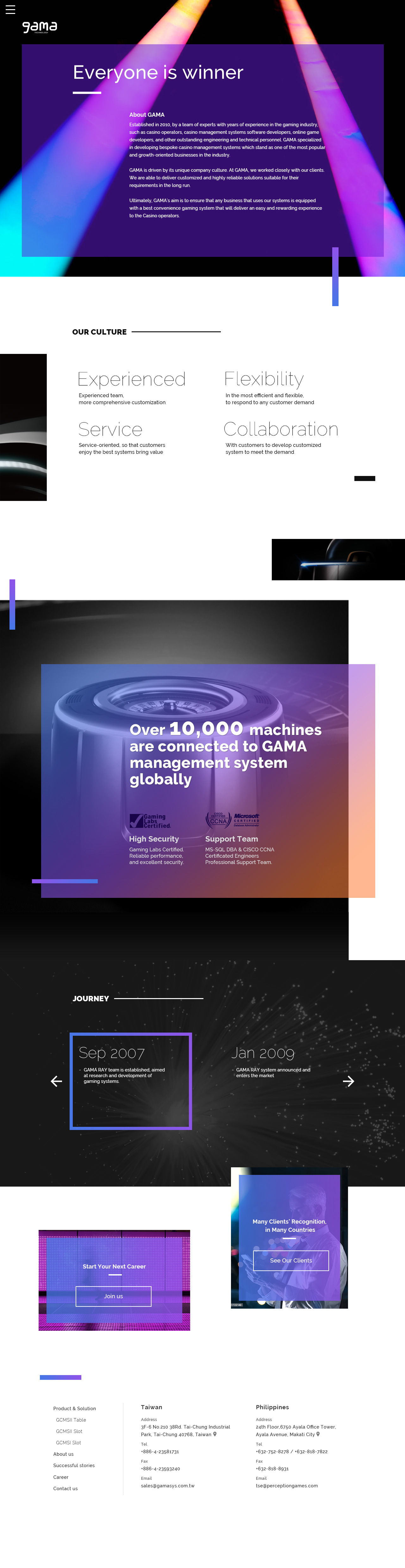The image size is (405, 1568).
Task: Click the left arrow in Journey timeline
Action: (57, 1081)
